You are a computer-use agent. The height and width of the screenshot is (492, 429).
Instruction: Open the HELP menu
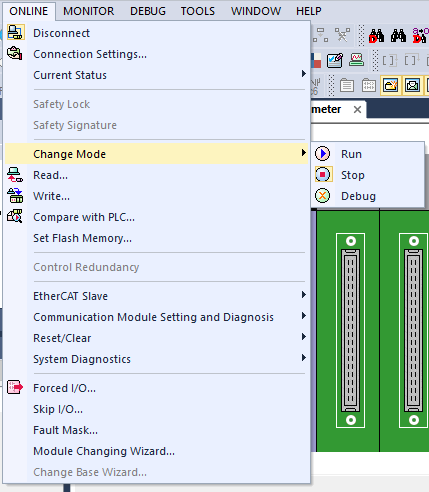309,11
